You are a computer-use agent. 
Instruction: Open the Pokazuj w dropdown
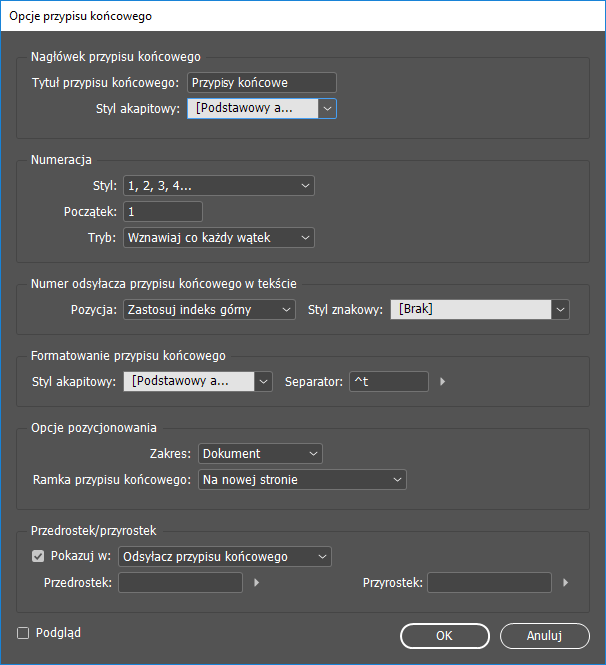225,557
